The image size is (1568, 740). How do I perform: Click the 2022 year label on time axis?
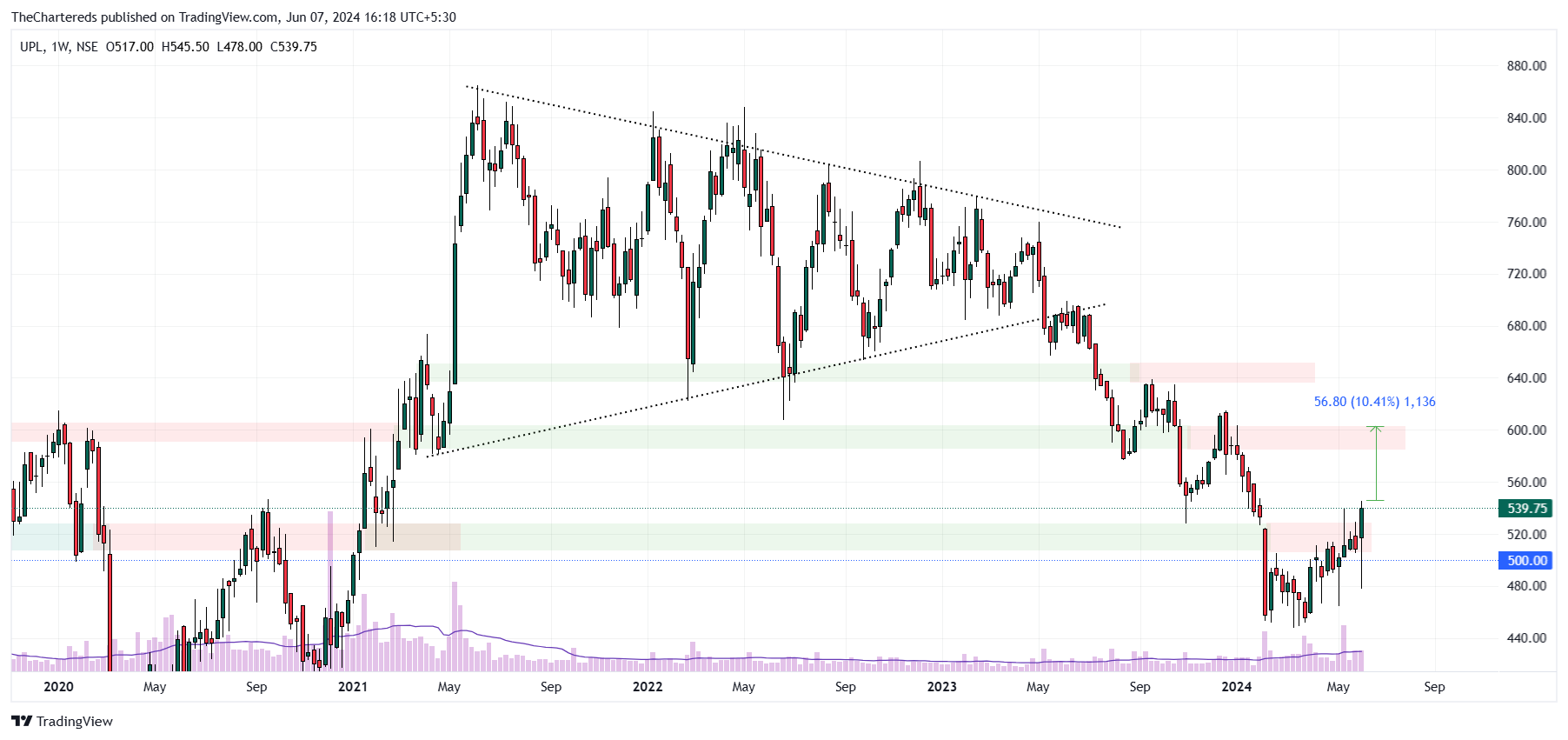pyautogui.click(x=648, y=687)
